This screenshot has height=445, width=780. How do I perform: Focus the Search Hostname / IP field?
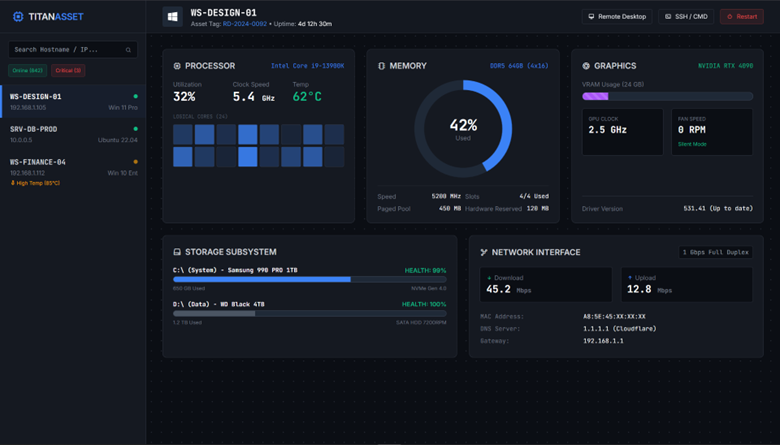click(x=65, y=50)
